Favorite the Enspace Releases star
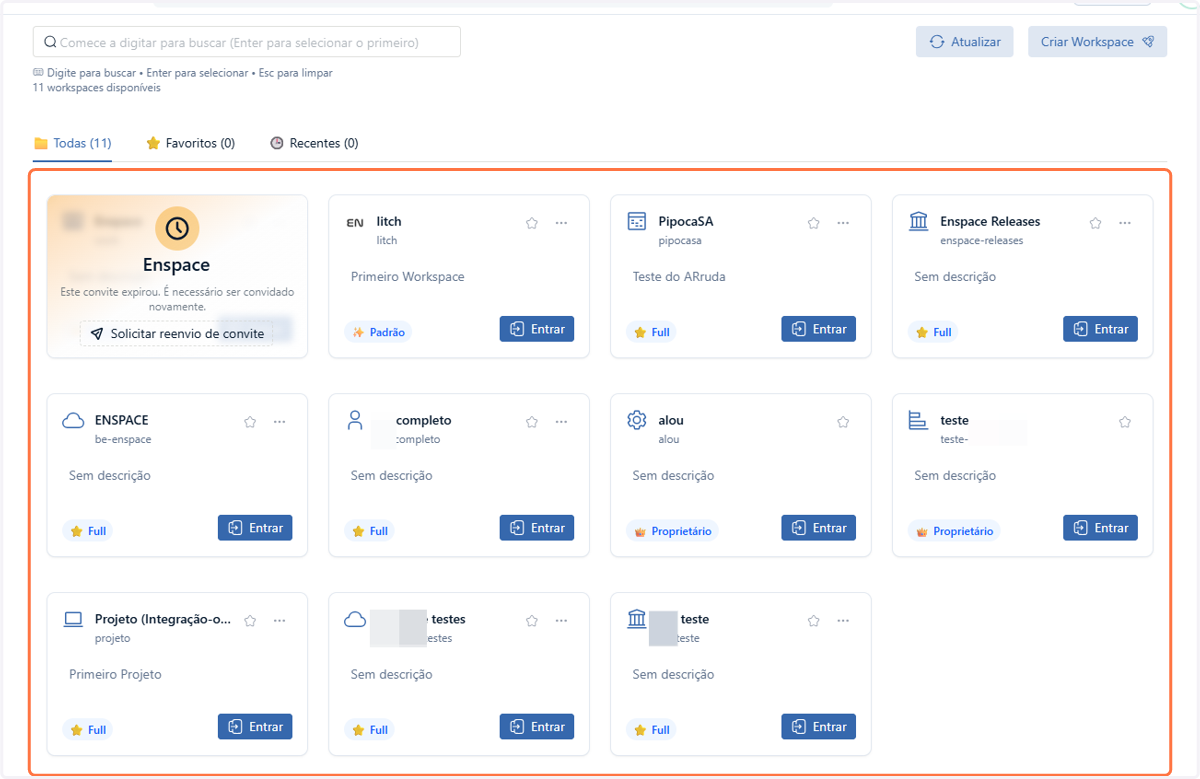This screenshot has height=779, width=1200. tap(1096, 223)
